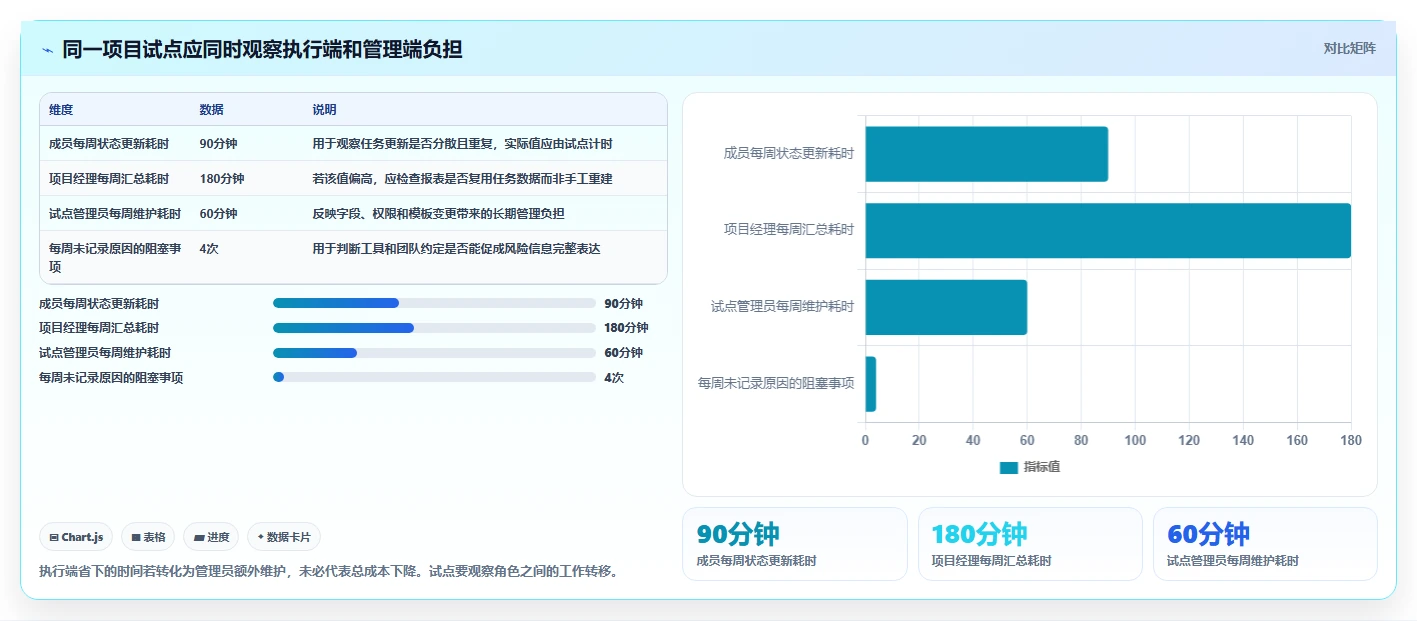The image size is (1417, 621).
Task: Click the 4次 label beside progress bars
Action: [614, 378]
